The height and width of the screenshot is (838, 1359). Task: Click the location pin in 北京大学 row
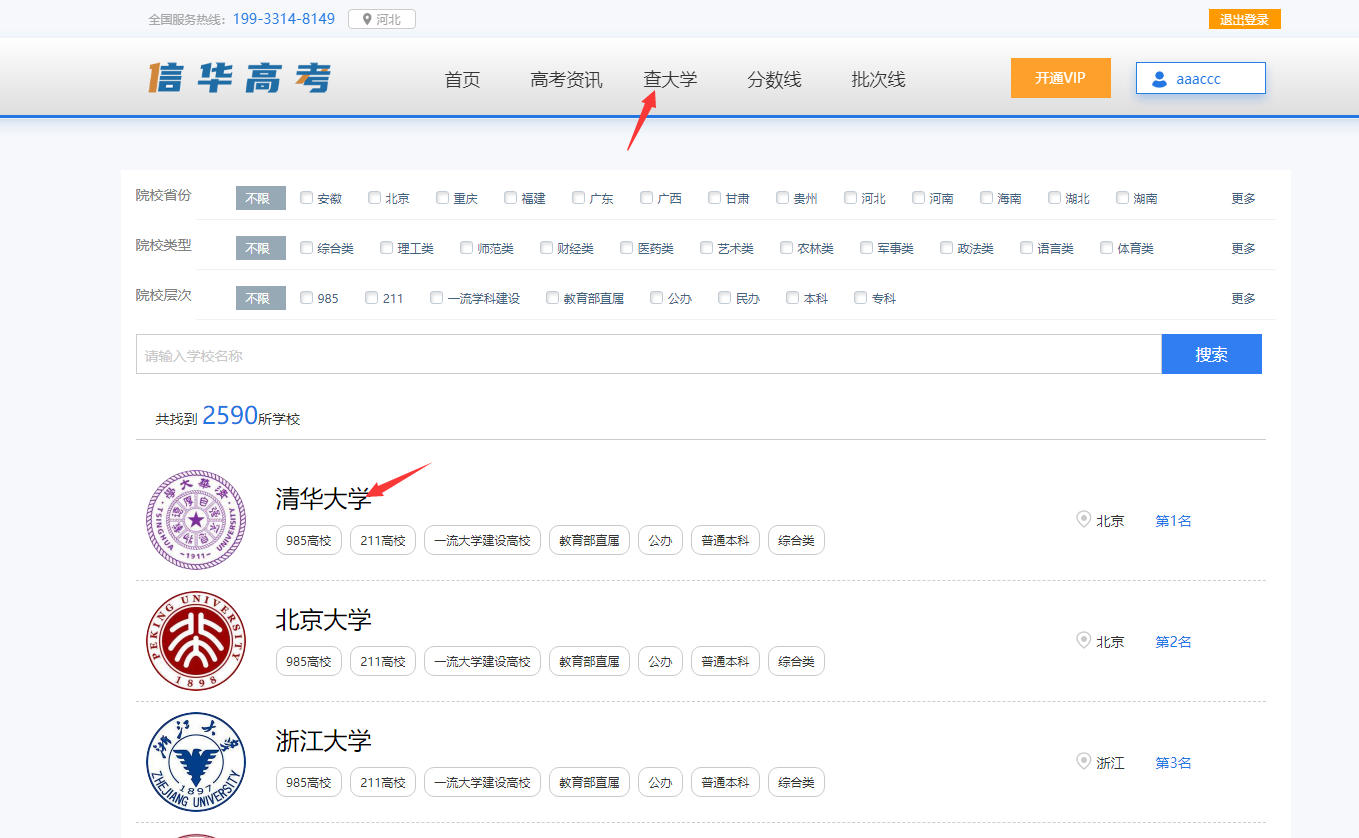tap(1083, 640)
